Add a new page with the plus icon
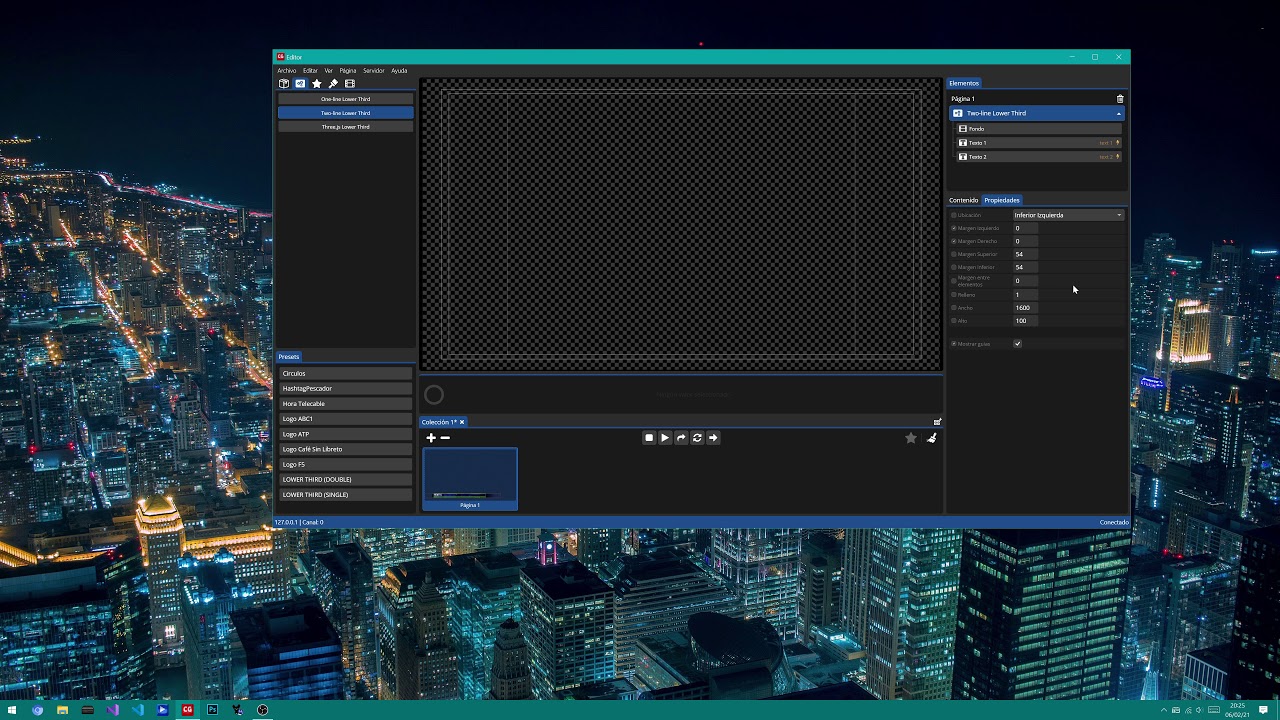 pyautogui.click(x=431, y=438)
